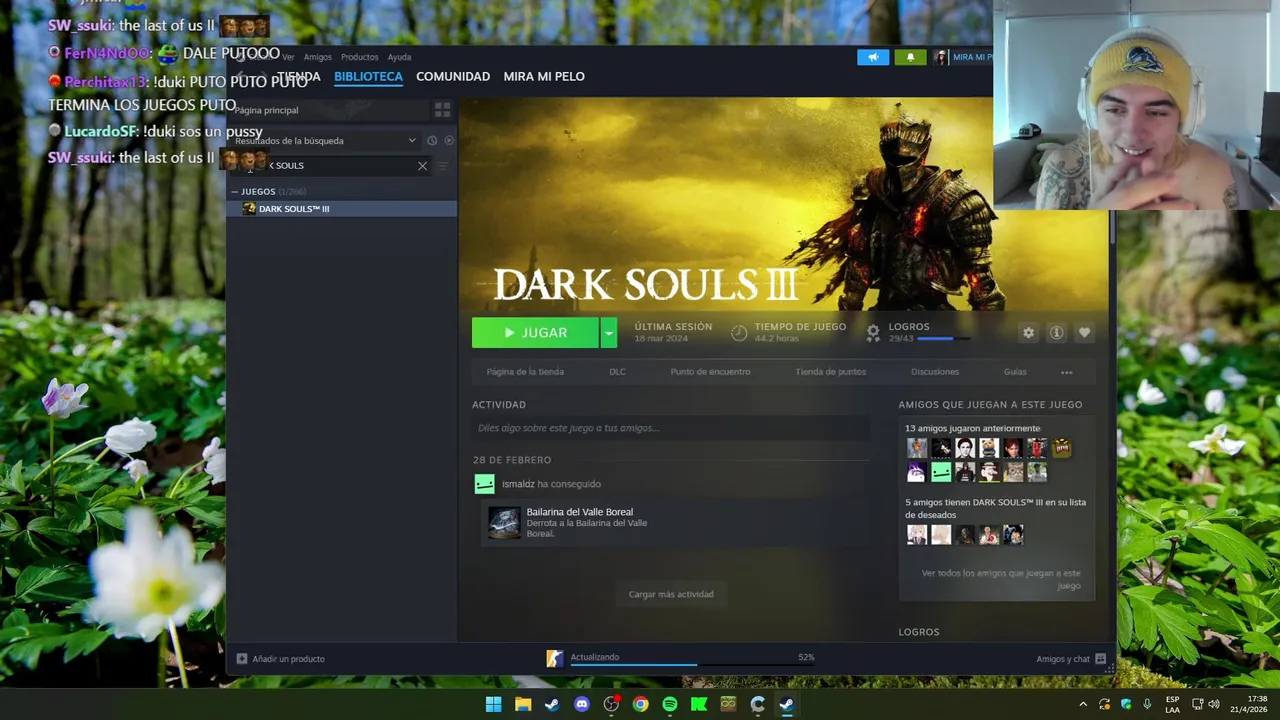This screenshot has height=720, width=1280.
Task: Click the clock icon beside TIEMPO DE JUEGO
Action: [739, 333]
